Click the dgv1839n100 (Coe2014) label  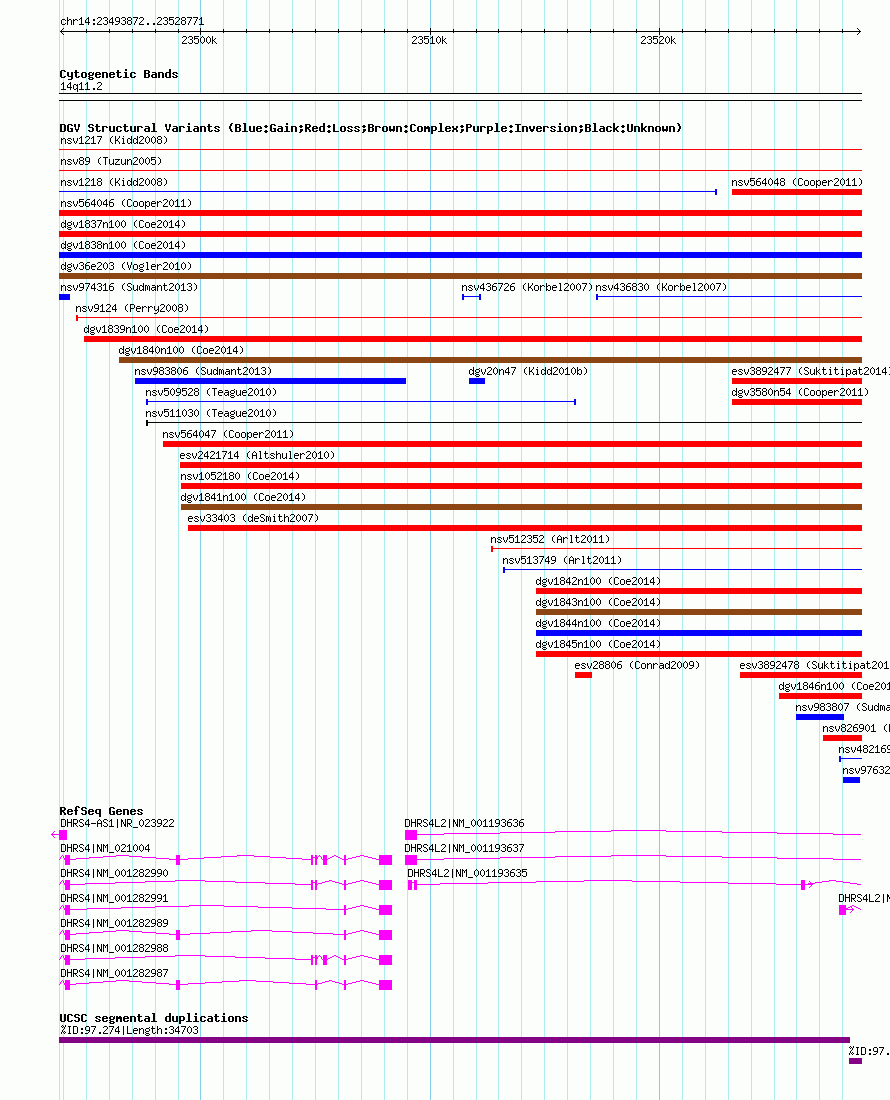146,330
